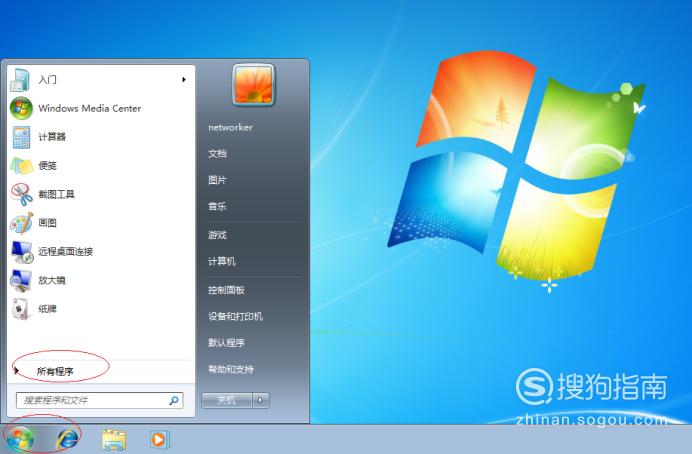Select the 放大镜 text label
The height and width of the screenshot is (454, 692).
52,280
